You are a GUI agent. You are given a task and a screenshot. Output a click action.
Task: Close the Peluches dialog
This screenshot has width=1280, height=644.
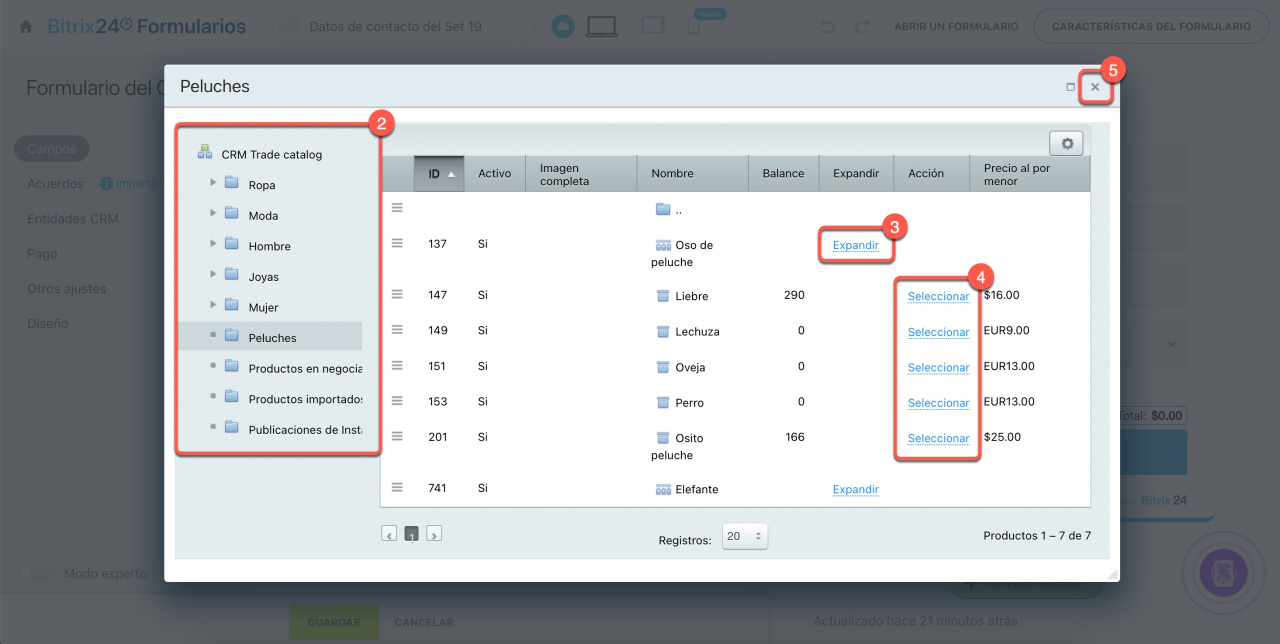[1095, 87]
